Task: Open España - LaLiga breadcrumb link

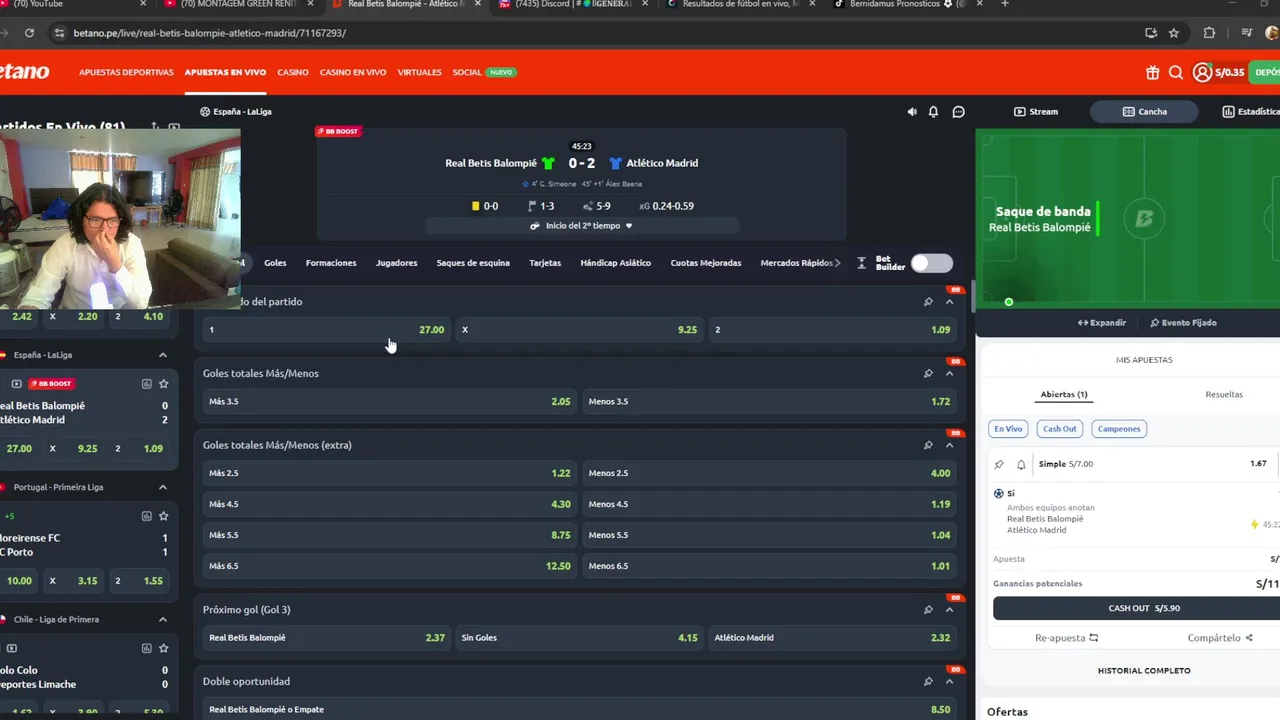Action: pos(236,112)
